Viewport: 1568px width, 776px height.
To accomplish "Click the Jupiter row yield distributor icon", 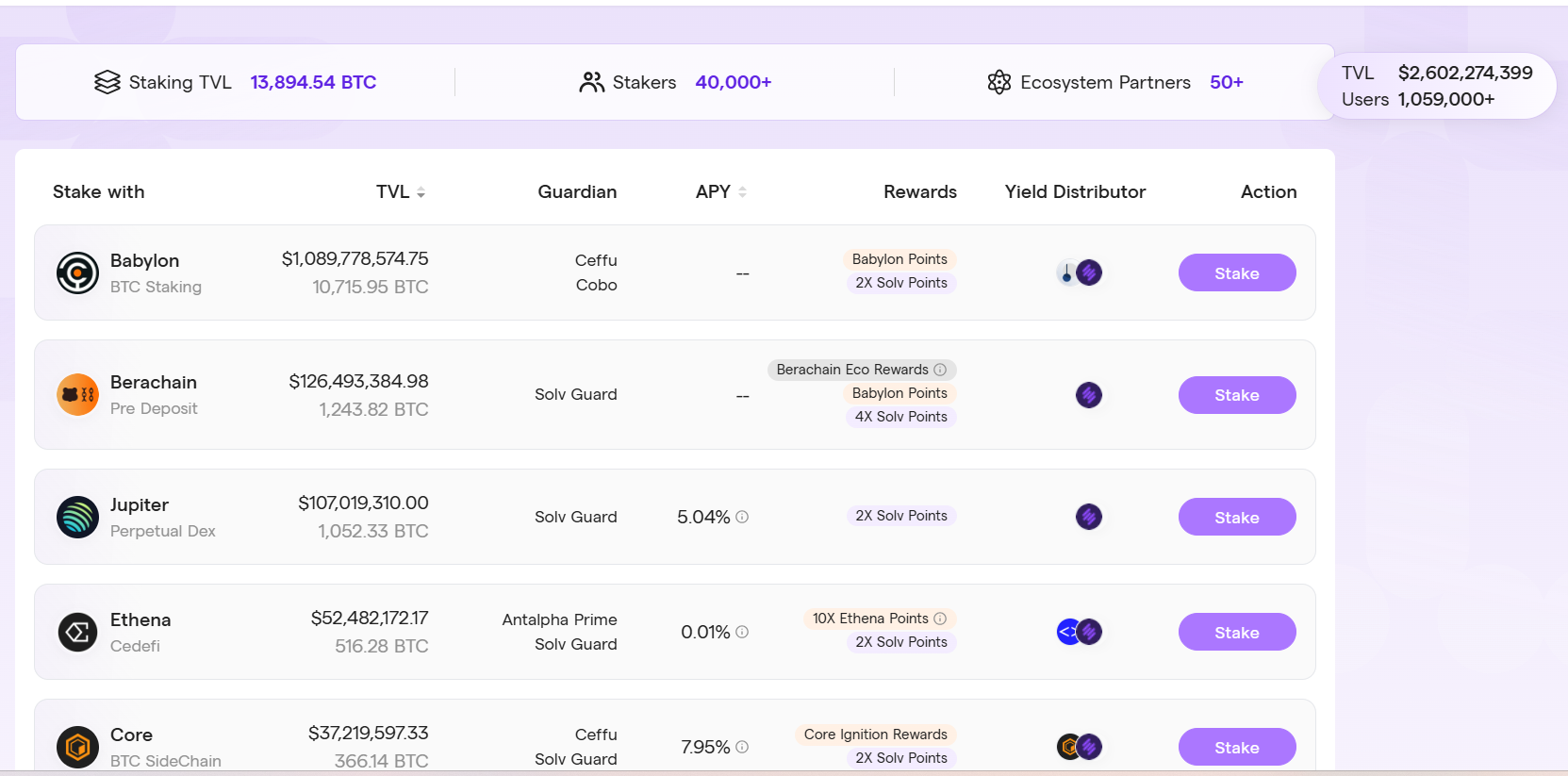I will click(1089, 517).
